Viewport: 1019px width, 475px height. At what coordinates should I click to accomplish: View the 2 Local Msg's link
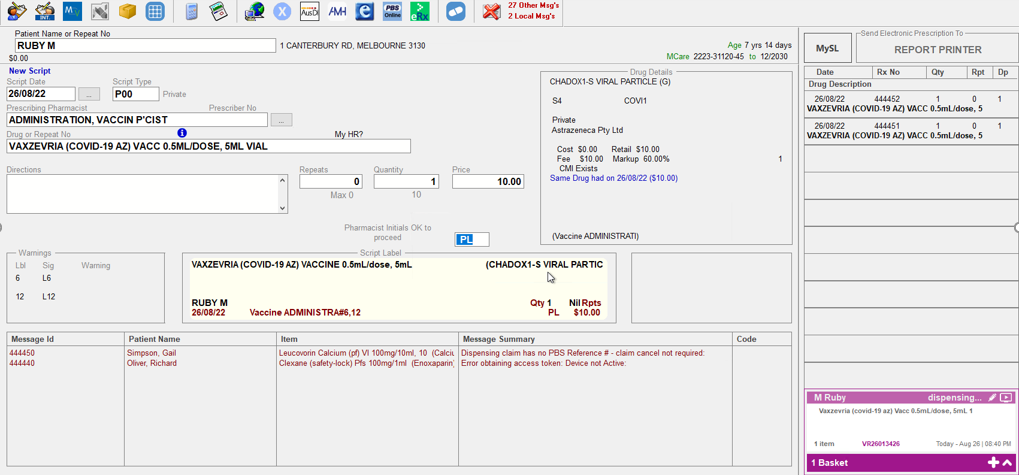(x=531, y=16)
